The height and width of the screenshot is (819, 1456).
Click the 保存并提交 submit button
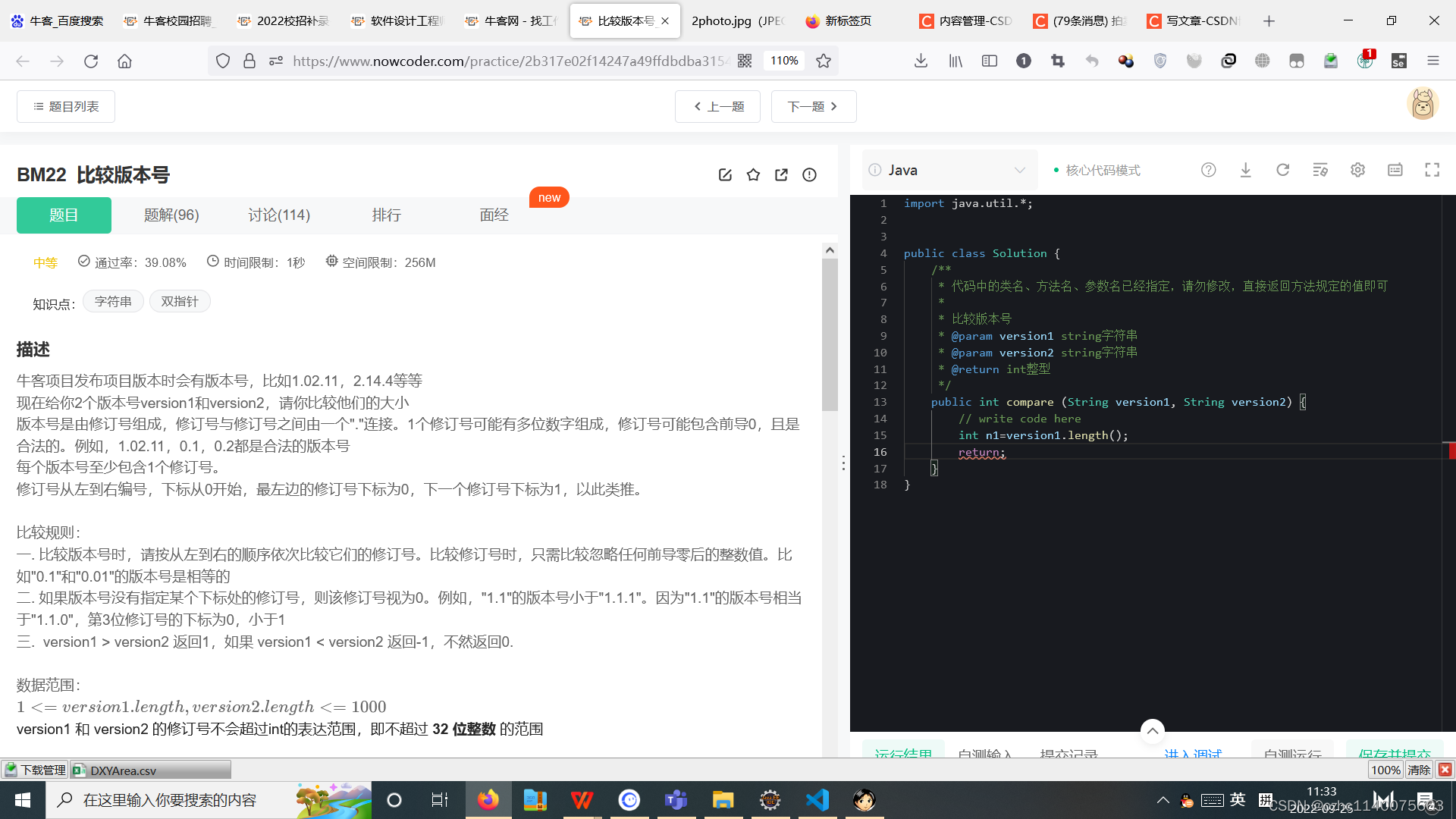(x=1398, y=755)
